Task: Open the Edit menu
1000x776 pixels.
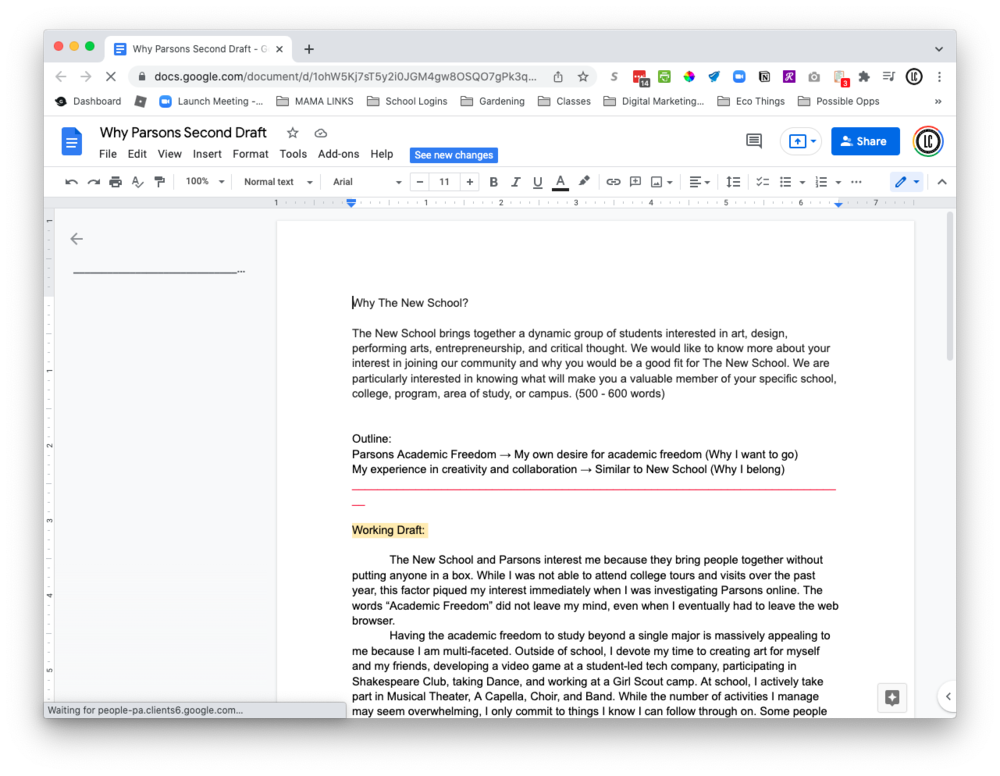Action: coord(137,154)
